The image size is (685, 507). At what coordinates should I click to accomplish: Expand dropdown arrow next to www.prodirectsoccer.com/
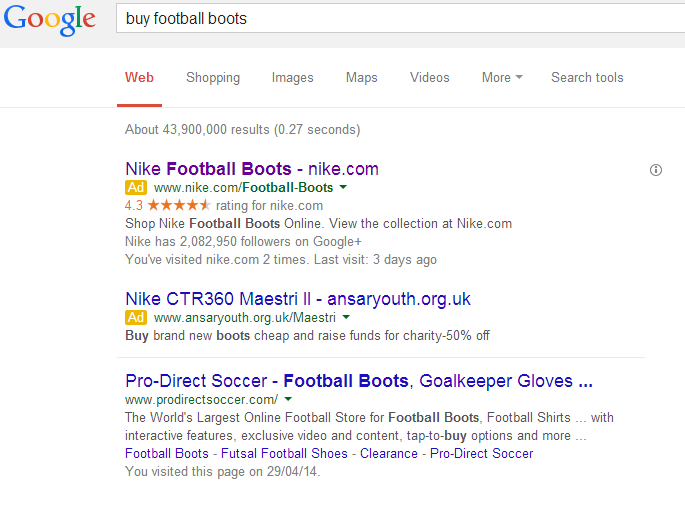288,399
